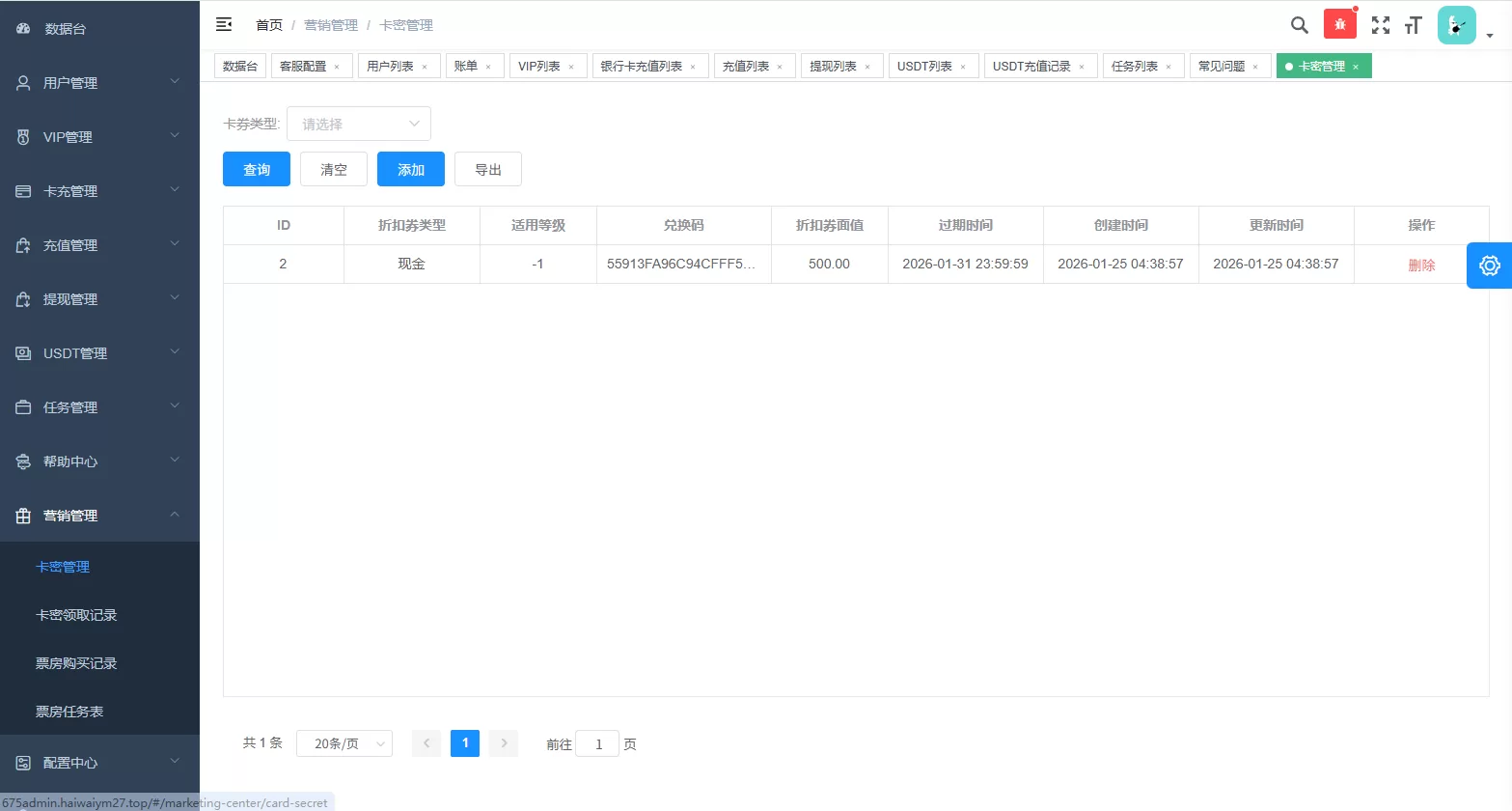This screenshot has width=1512, height=811.
Task: Toggle fullscreen mode via the expand icon
Action: pos(1380,24)
